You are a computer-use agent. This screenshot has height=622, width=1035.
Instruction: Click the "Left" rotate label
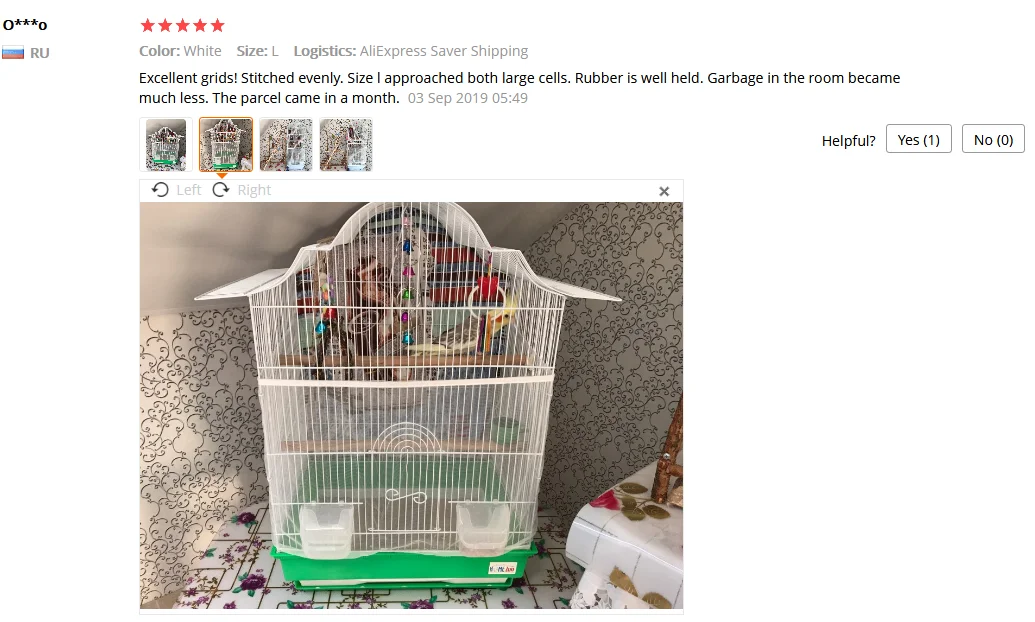coord(189,190)
